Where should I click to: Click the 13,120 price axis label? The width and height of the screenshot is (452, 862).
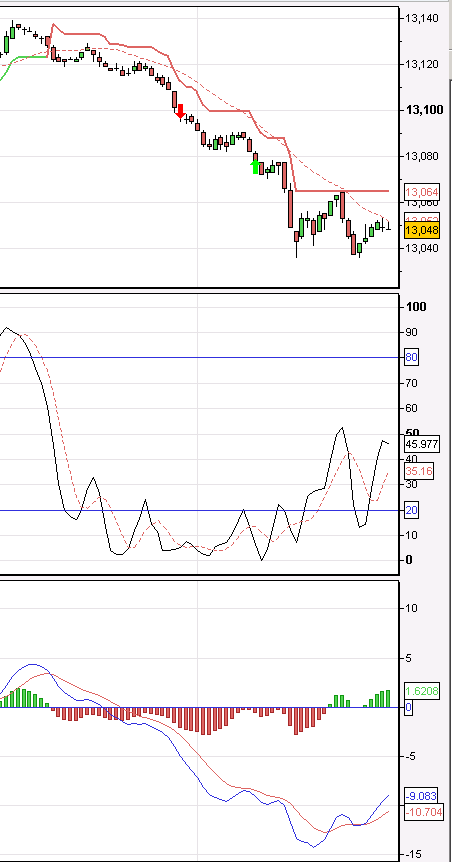click(422, 64)
